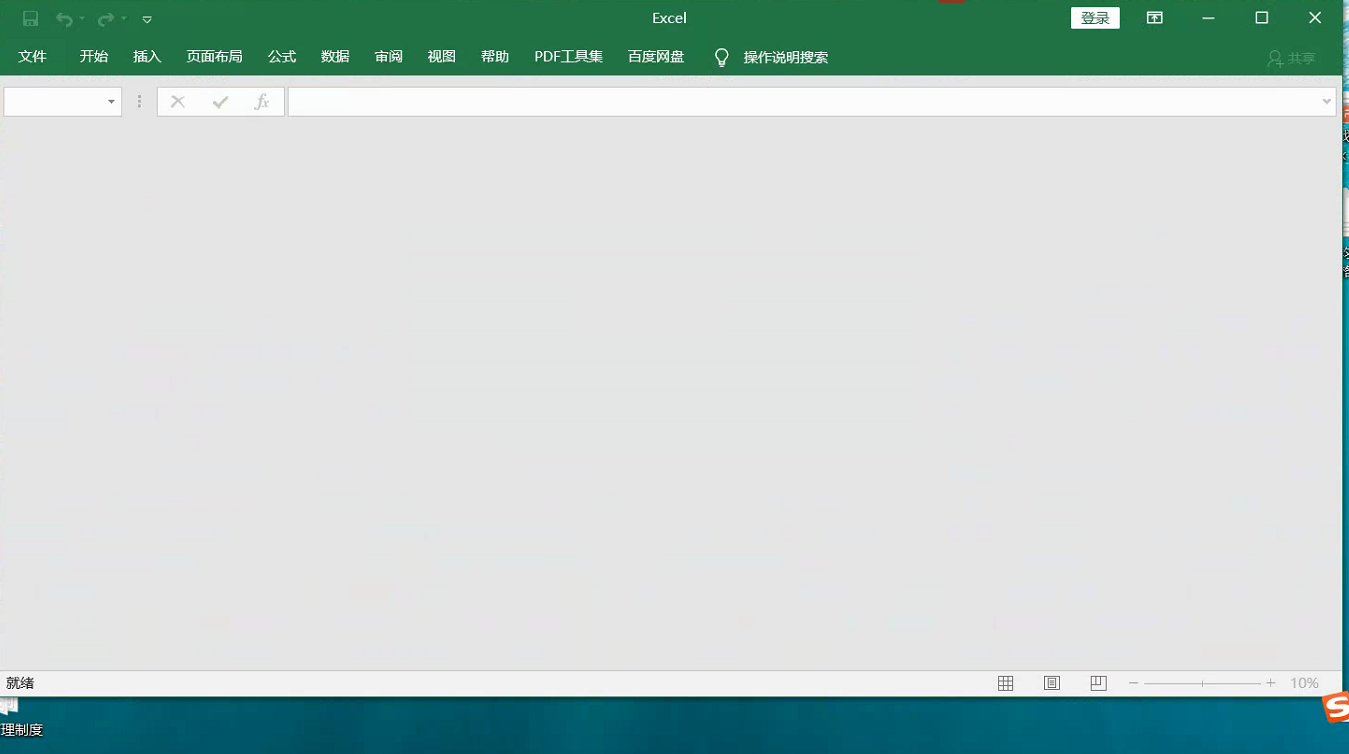Click the Insert Function fx icon

[x=262, y=102]
